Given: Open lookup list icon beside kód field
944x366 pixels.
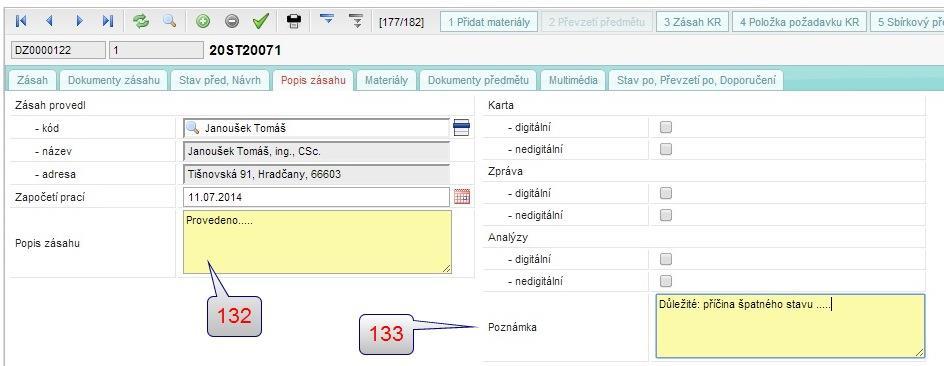Looking at the screenshot, I should click(461, 128).
